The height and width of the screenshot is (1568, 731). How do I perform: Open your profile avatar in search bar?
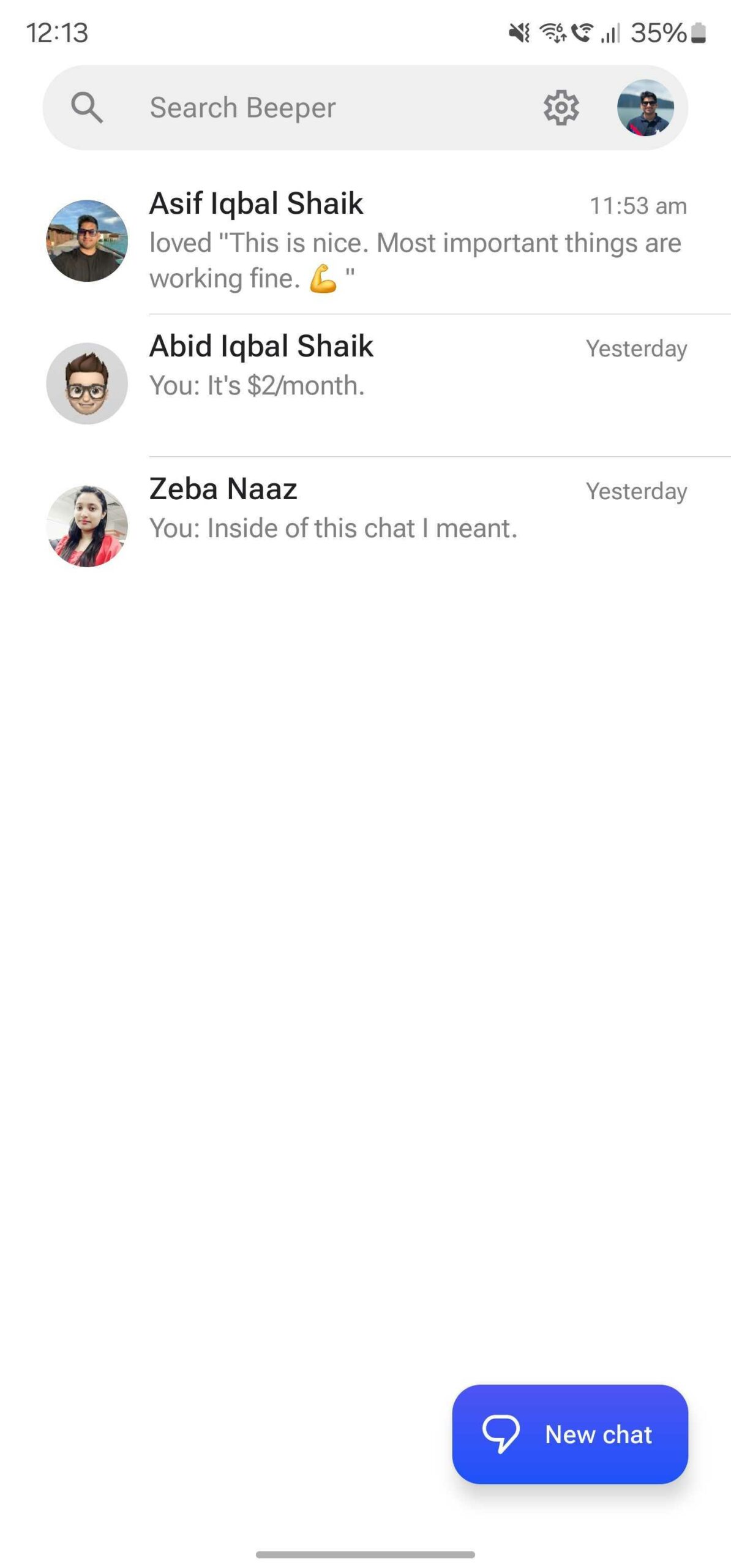click(645, 108)
